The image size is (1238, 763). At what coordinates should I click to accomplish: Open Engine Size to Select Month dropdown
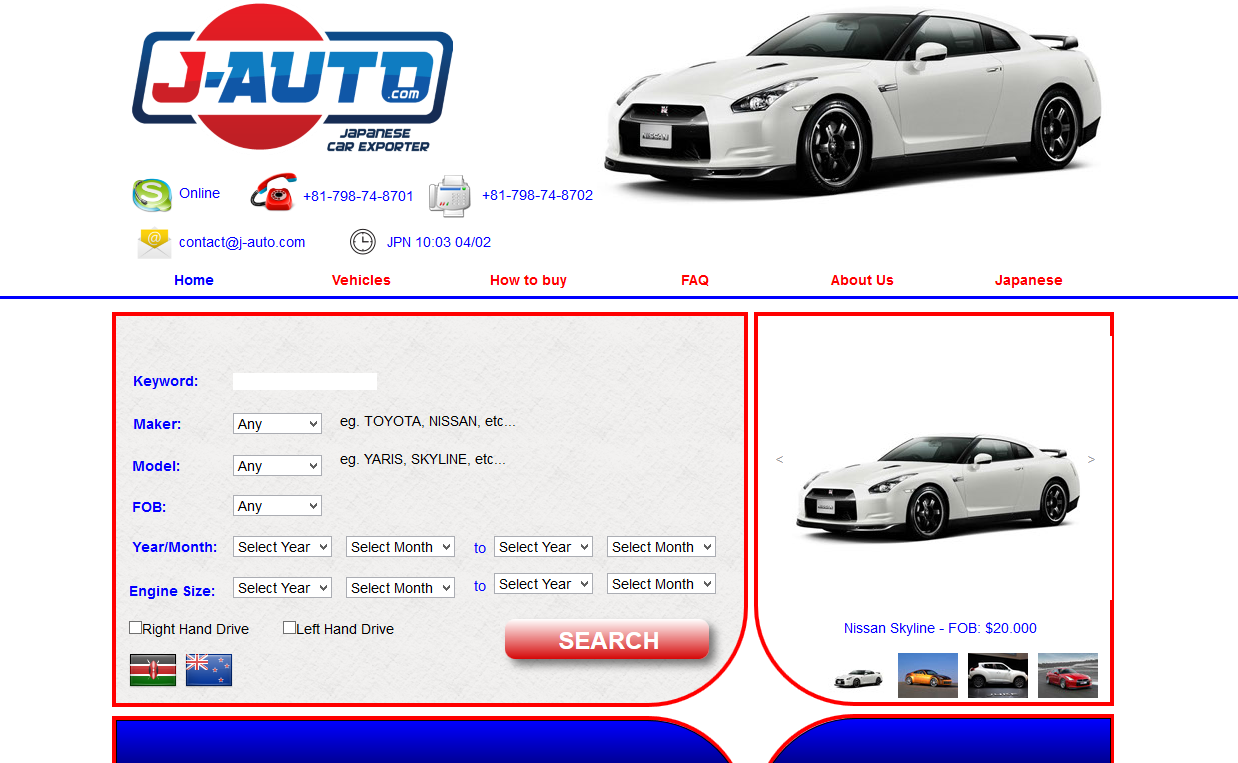(661, 584)
